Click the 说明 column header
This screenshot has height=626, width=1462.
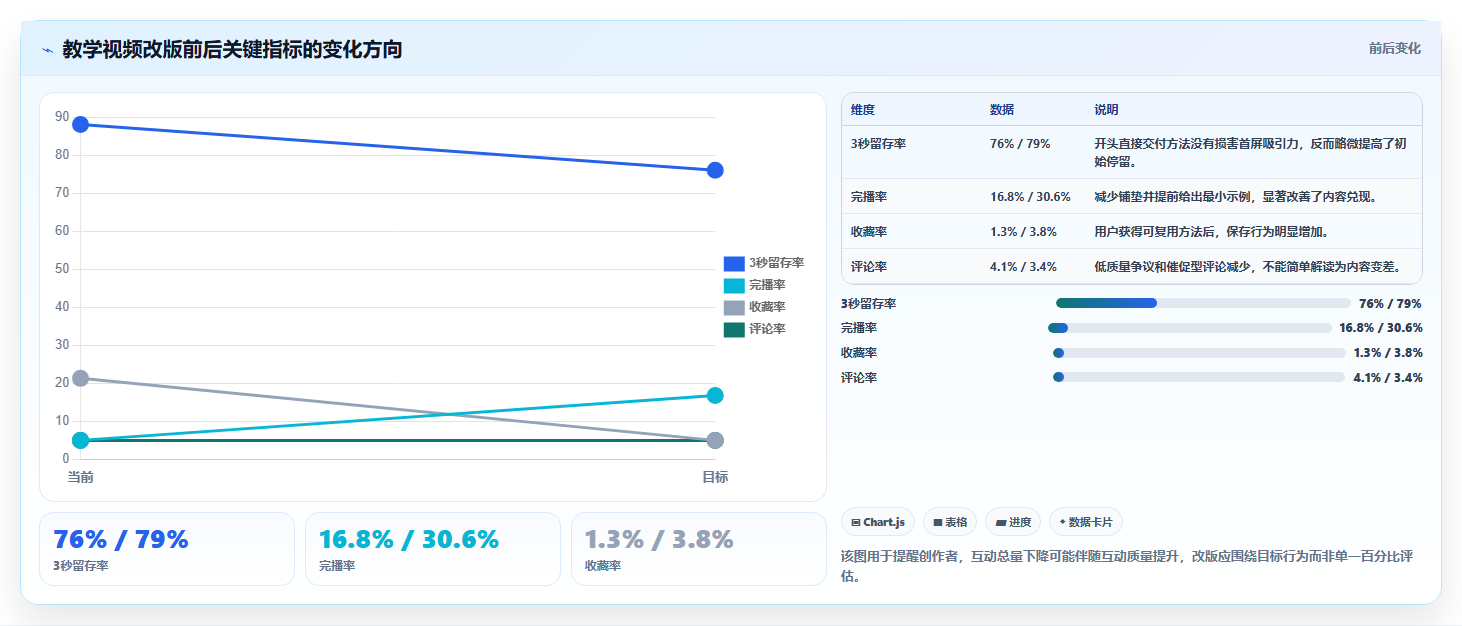tap(1107, 110)
